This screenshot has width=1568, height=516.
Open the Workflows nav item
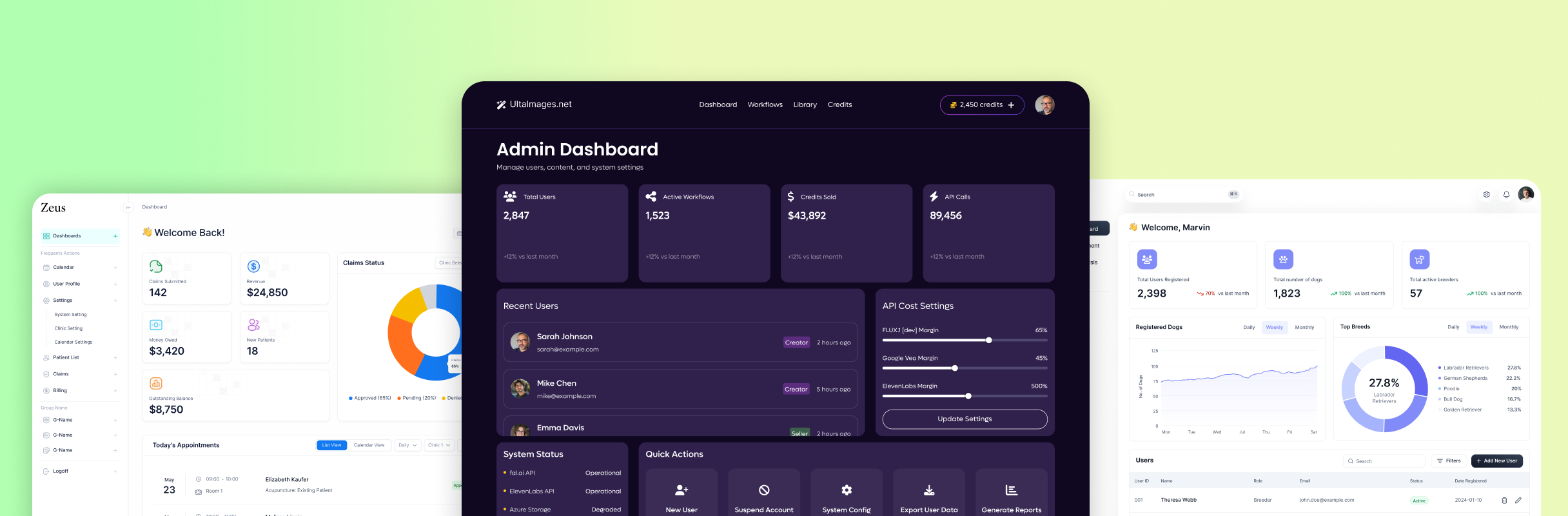tap(765, 104)
